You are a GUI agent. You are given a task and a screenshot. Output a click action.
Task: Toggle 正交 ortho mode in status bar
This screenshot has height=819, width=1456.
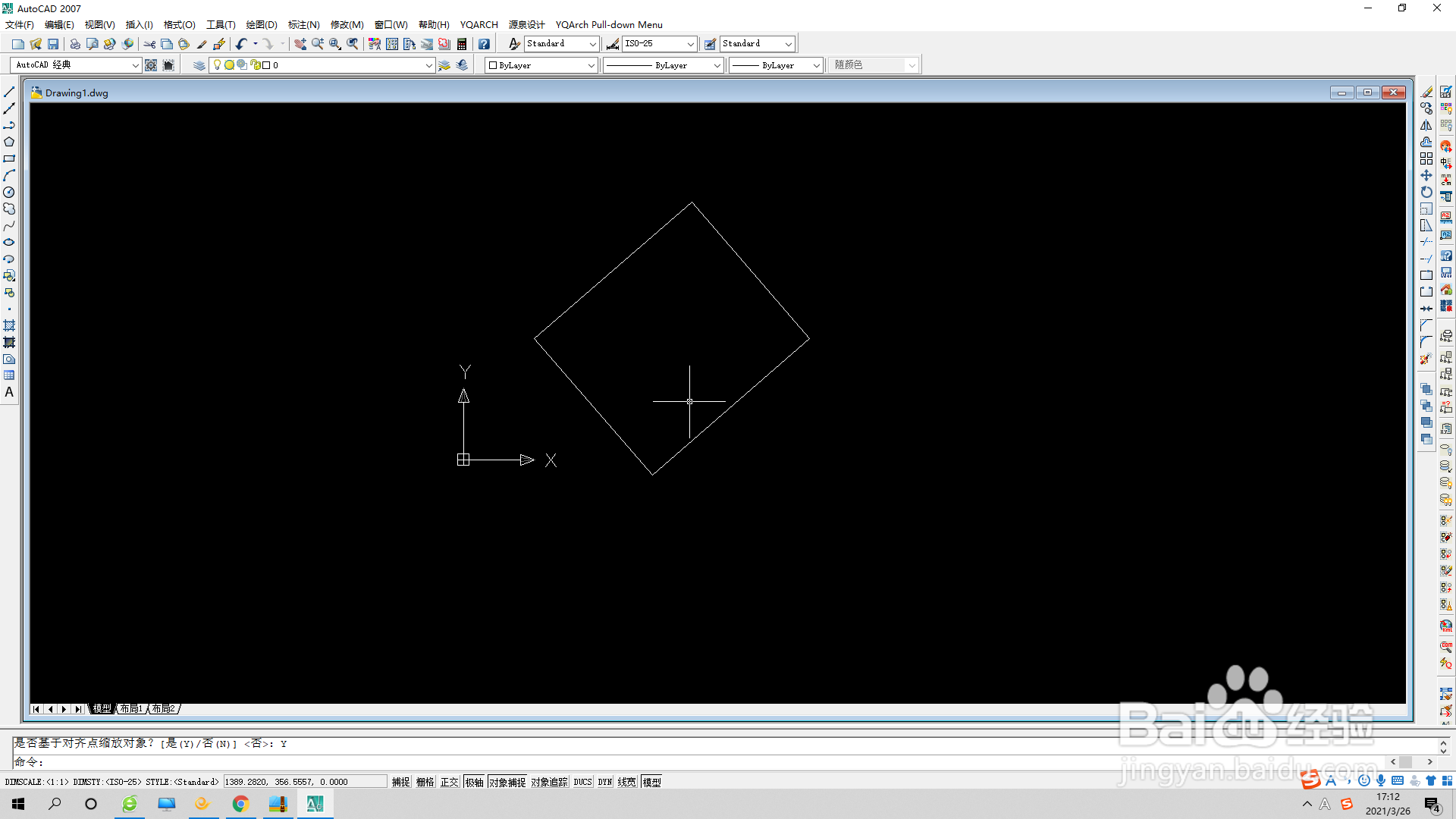(449, 782)
